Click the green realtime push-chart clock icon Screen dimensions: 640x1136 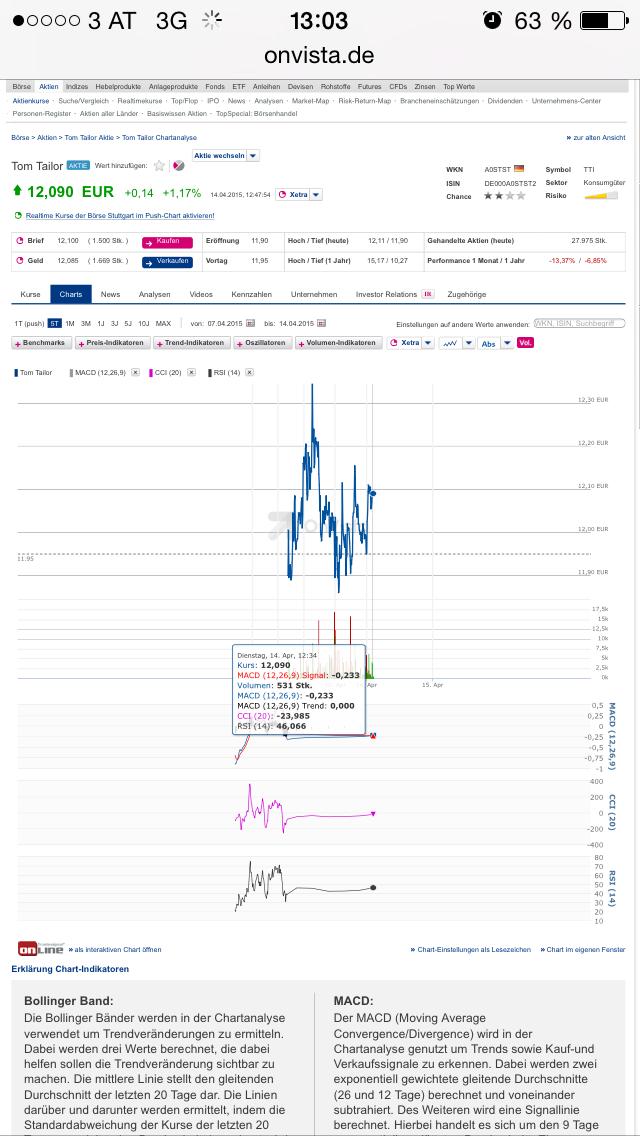tap(17, 215)
